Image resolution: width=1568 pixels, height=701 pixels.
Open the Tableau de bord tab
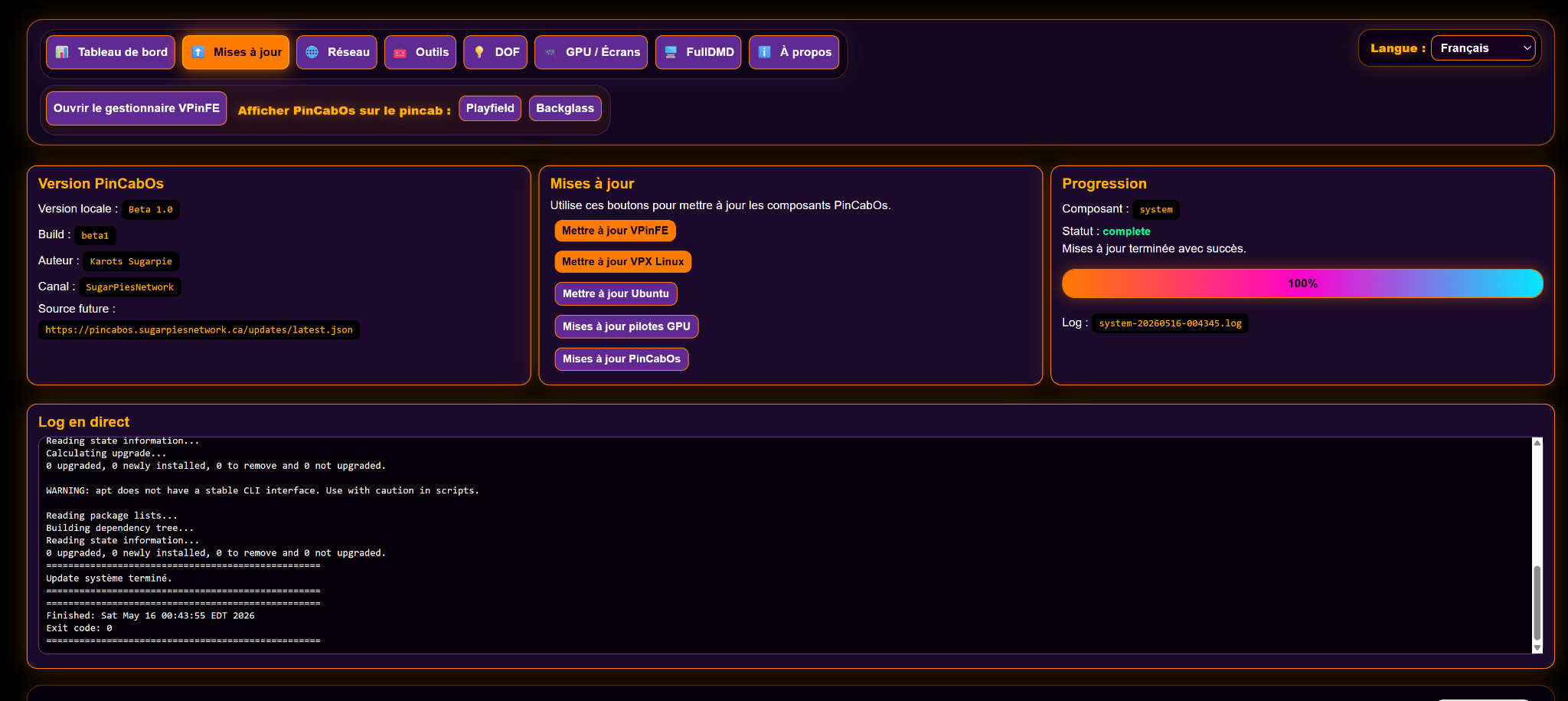(x=111, y=52)
